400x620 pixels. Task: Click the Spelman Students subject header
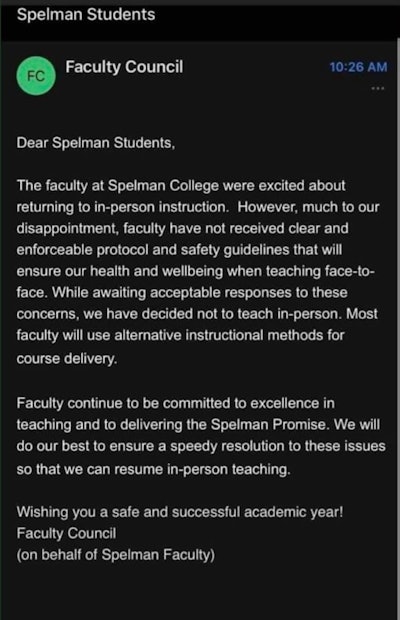[x=86, y=15]
